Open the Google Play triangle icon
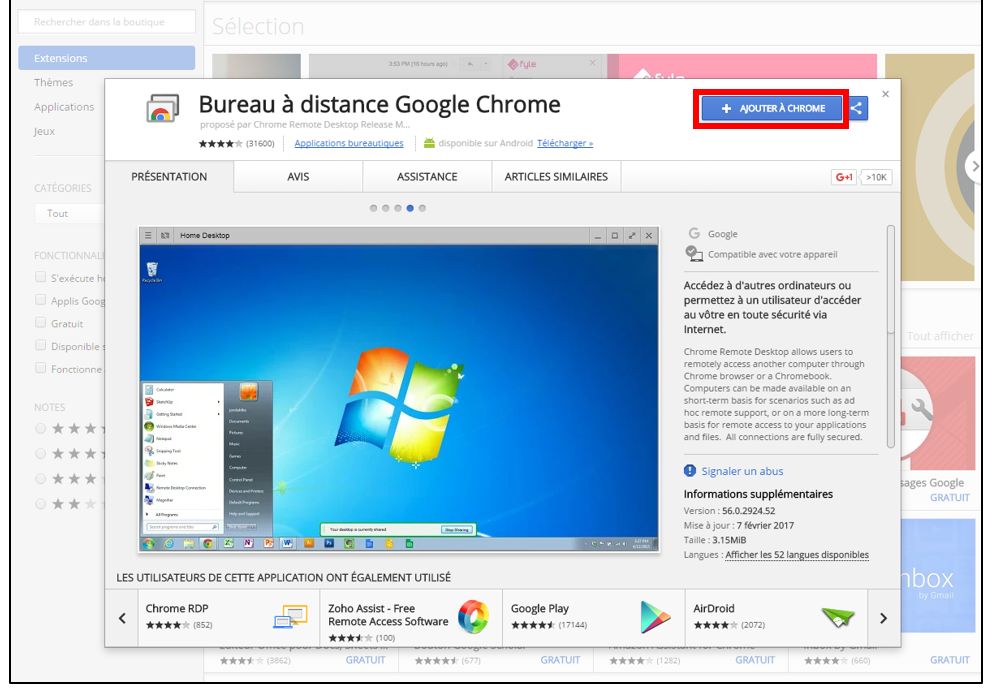This screenshot has width=991, height=693. coord(655,617)
